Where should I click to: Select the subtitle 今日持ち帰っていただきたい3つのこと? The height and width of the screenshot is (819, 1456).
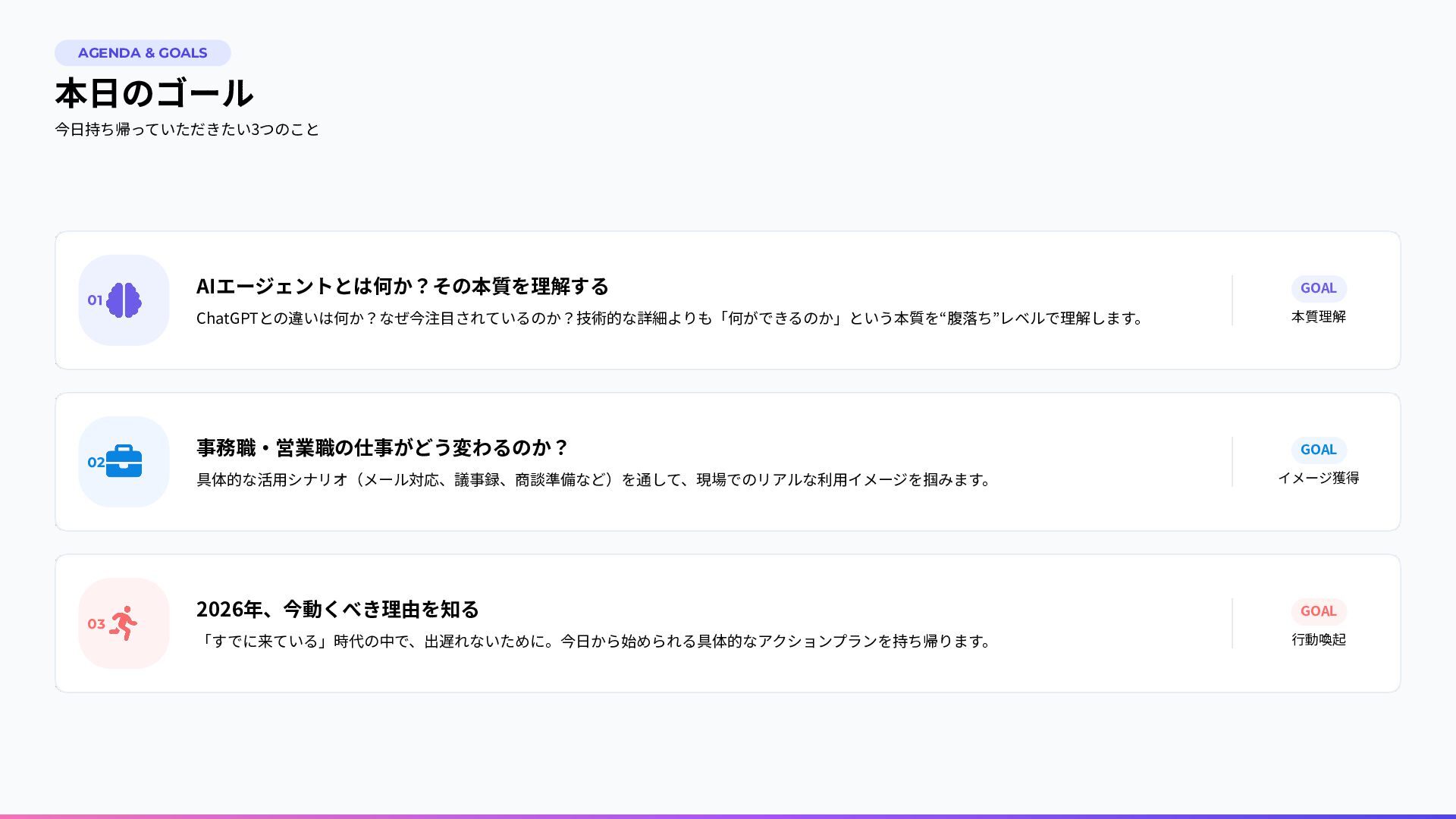coord(187,130)
